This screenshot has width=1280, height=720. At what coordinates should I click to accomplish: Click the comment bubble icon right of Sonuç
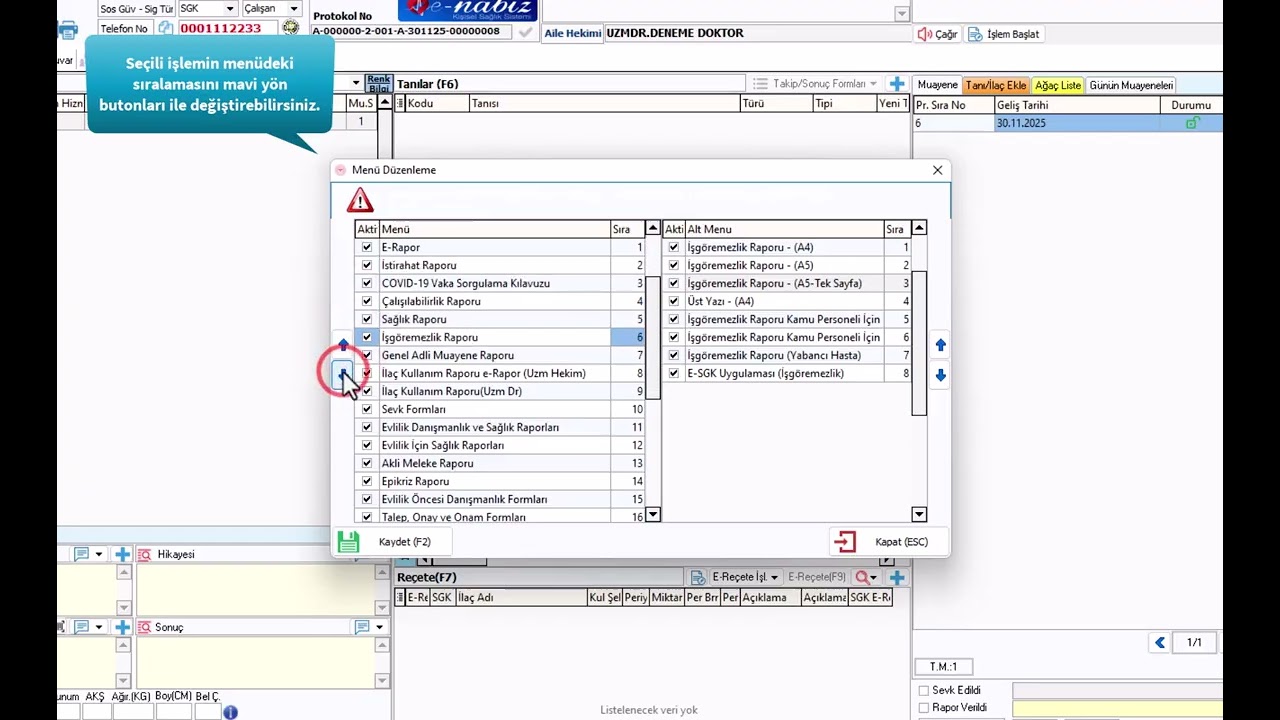coord(362,627)
